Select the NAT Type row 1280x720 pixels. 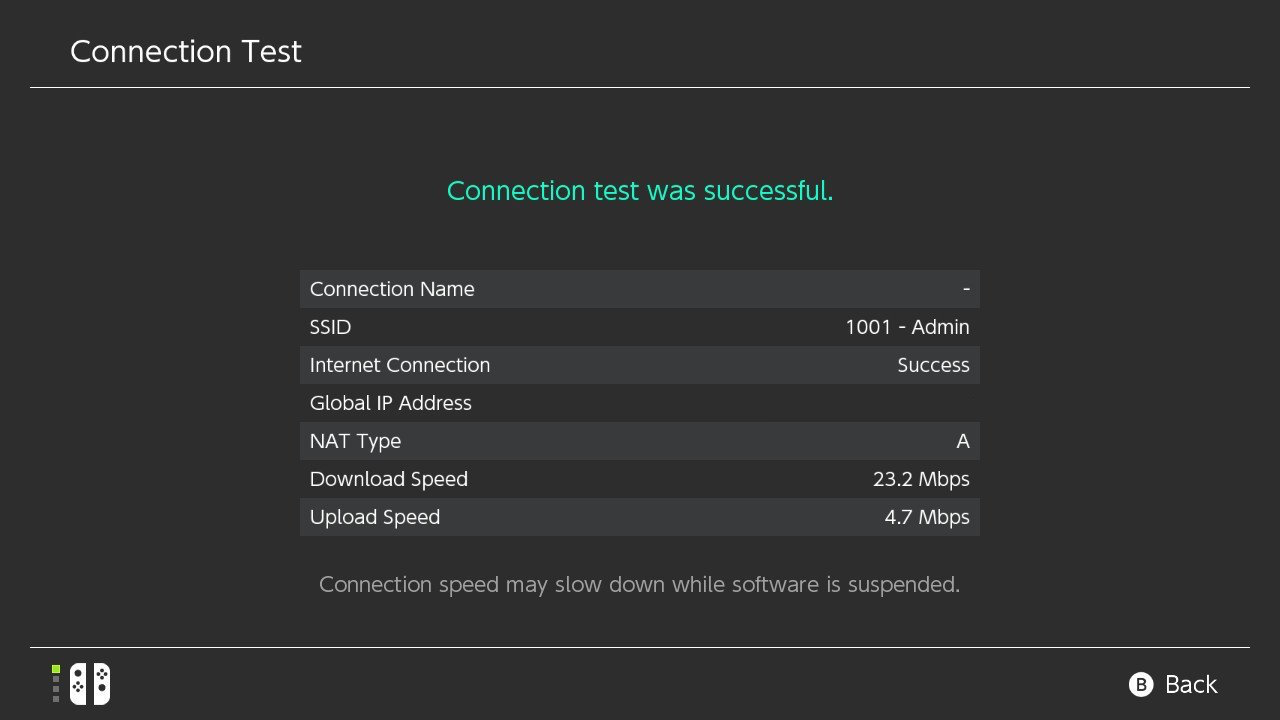pyautogui.click(x=640, y=441)
